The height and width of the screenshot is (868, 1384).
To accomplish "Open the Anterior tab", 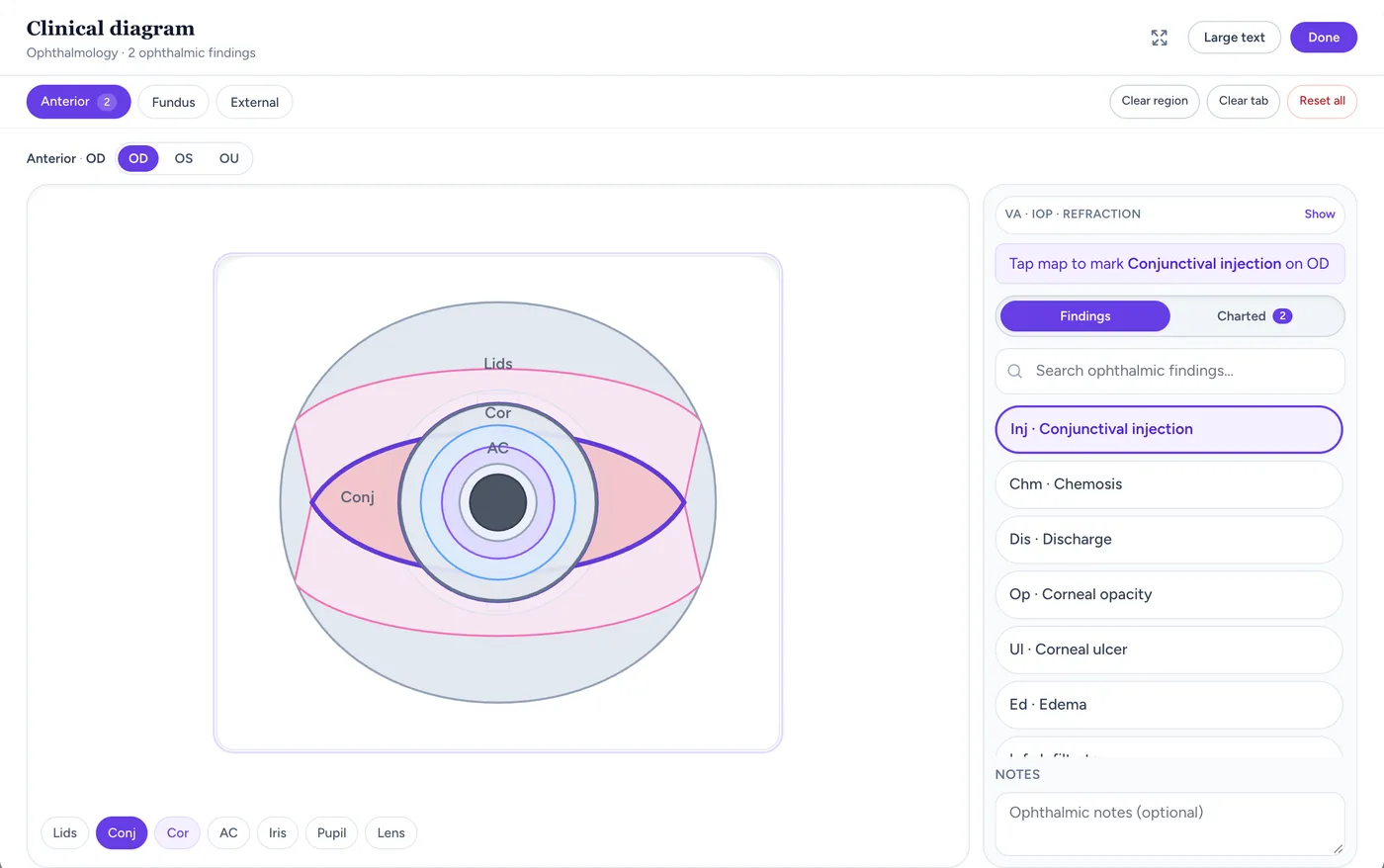I will 78,102.
